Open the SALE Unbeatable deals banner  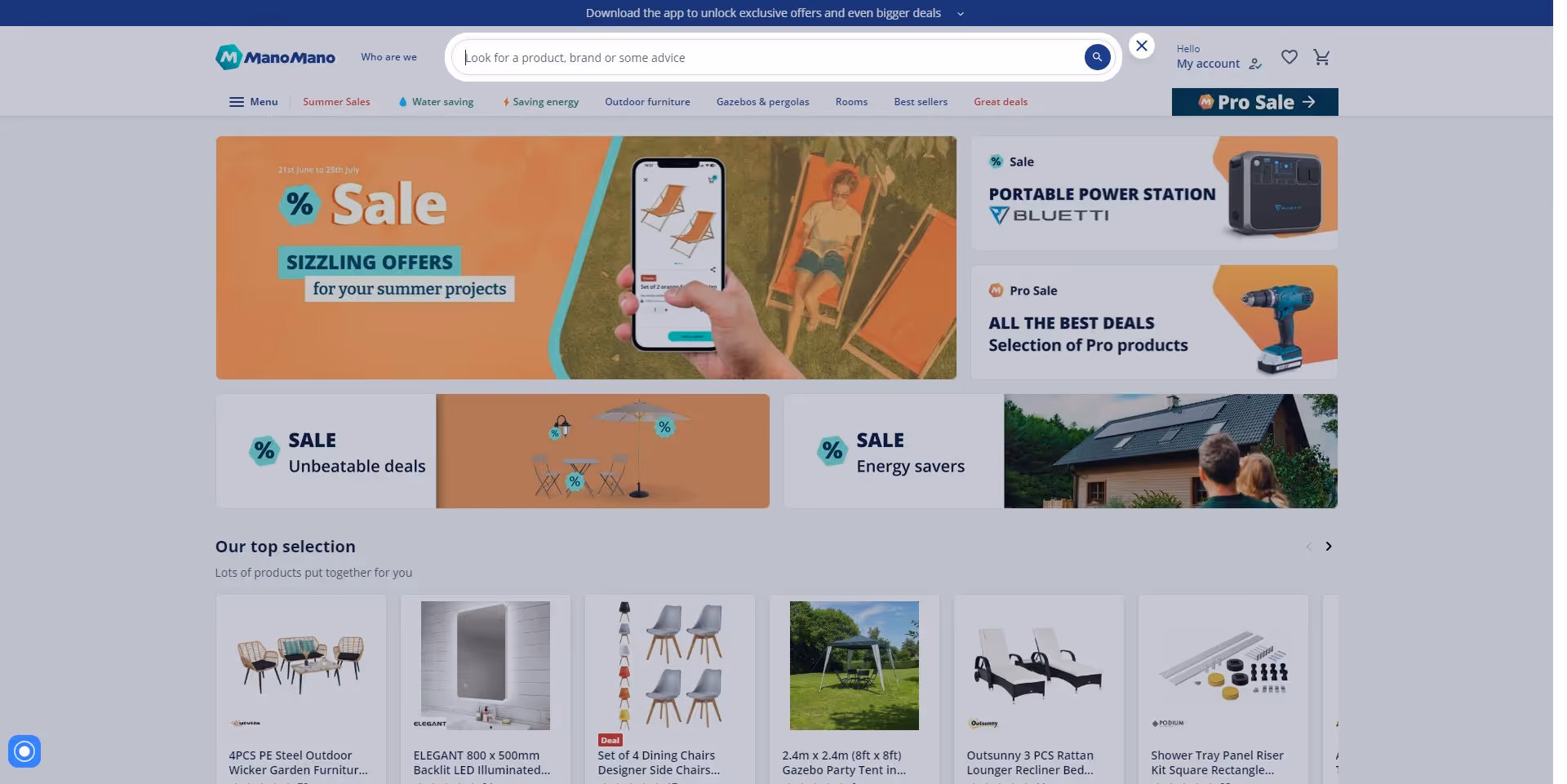coord(493,451)
